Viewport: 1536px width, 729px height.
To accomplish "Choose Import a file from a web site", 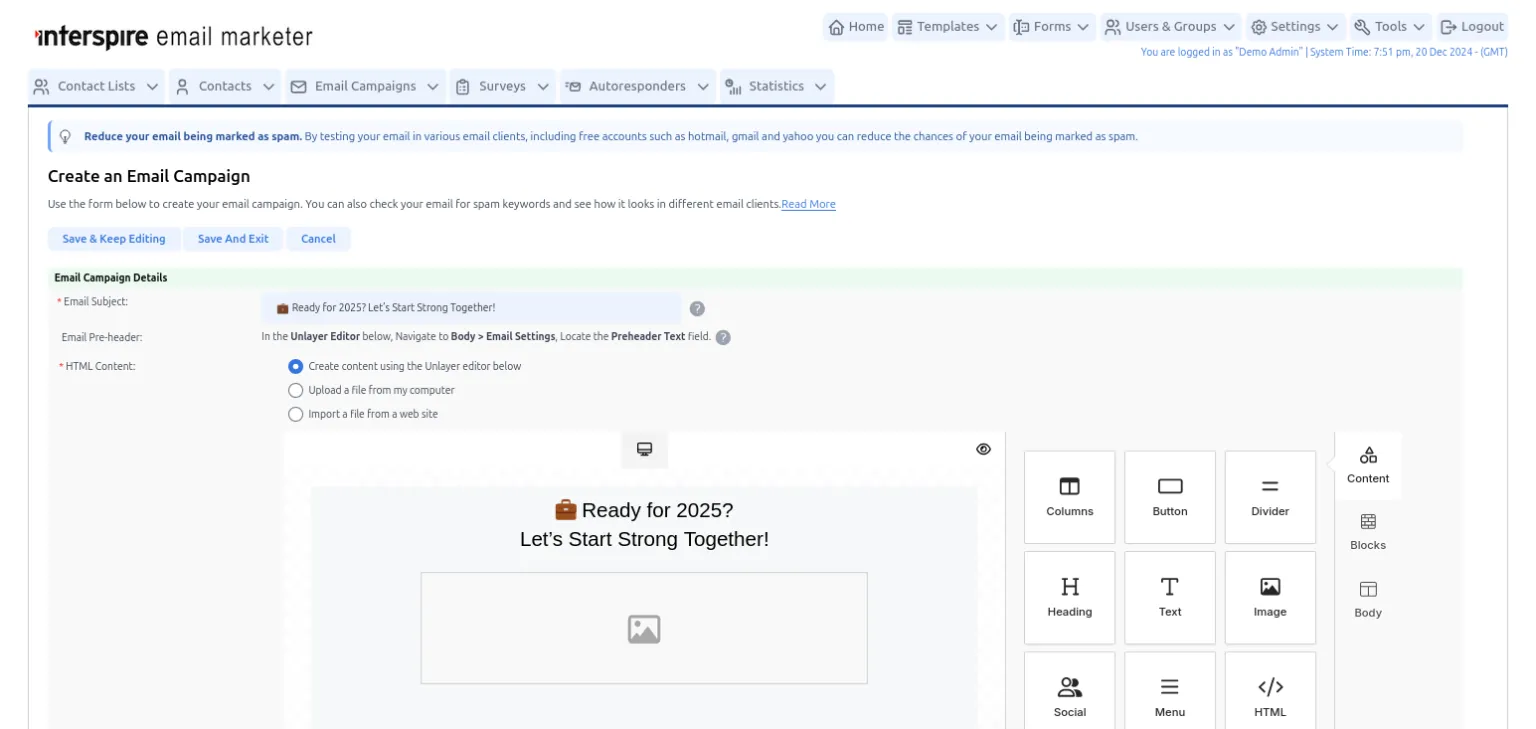I will coord(295,413).
